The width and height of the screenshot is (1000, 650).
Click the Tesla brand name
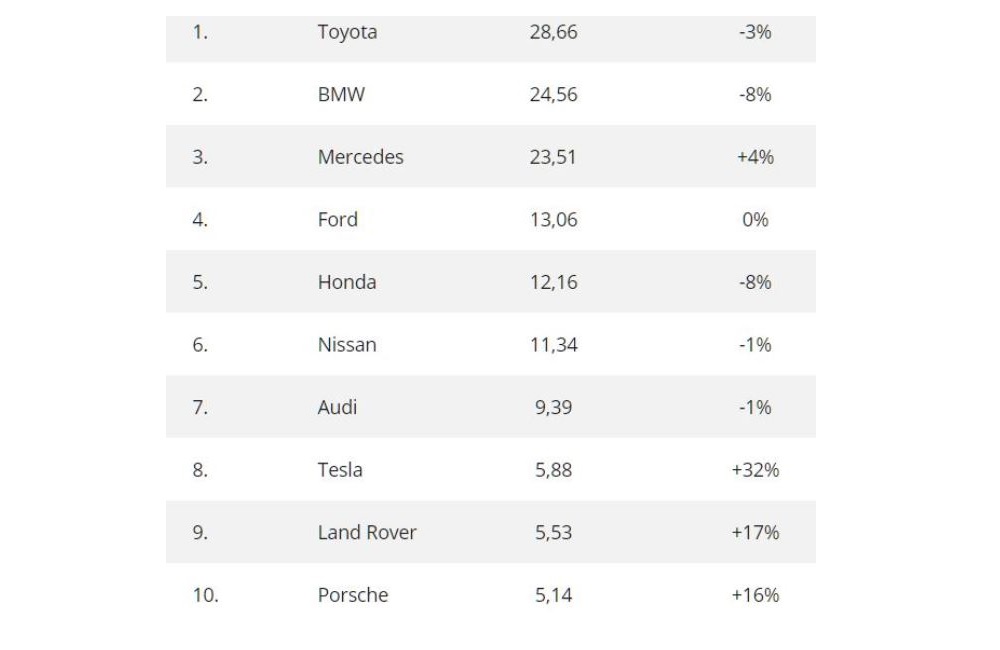(340, 470)
